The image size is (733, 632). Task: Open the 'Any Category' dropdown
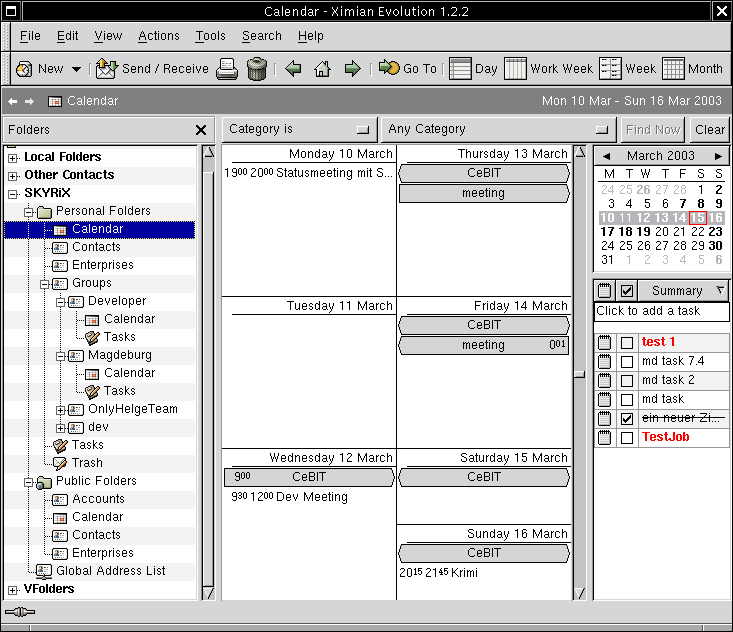(499, 129)
